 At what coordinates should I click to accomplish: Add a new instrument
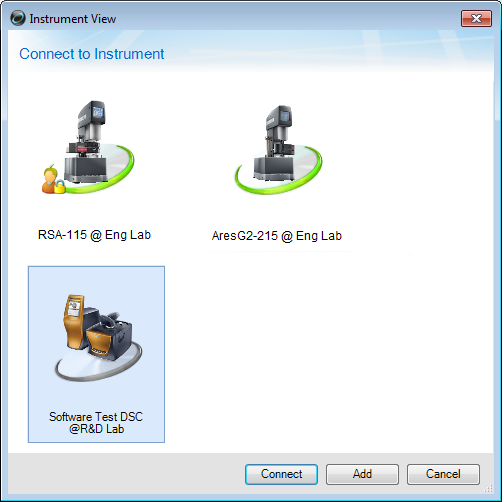coord(362,474)
